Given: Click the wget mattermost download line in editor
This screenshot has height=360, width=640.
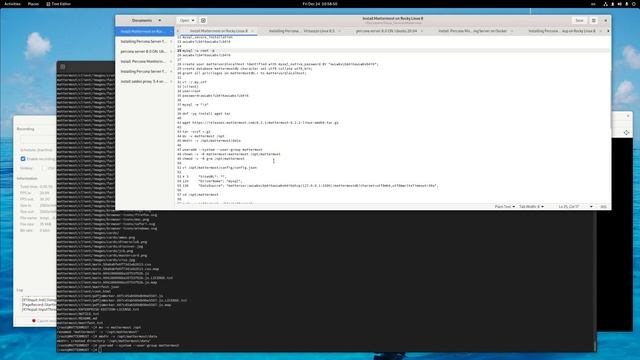Looking at the screenshot, I should 260,122.
